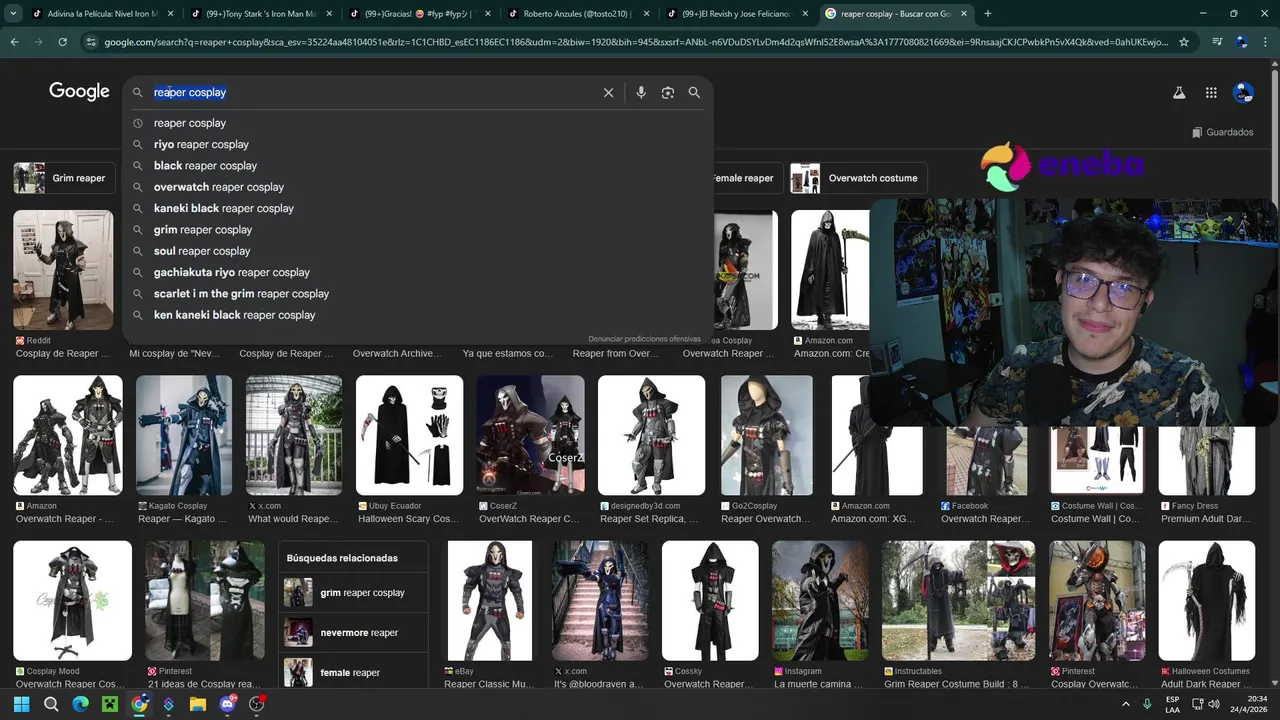Viewport: 1280px width, 720px height.
Task: View site information icon in address bar
Action: coord(92,42)
